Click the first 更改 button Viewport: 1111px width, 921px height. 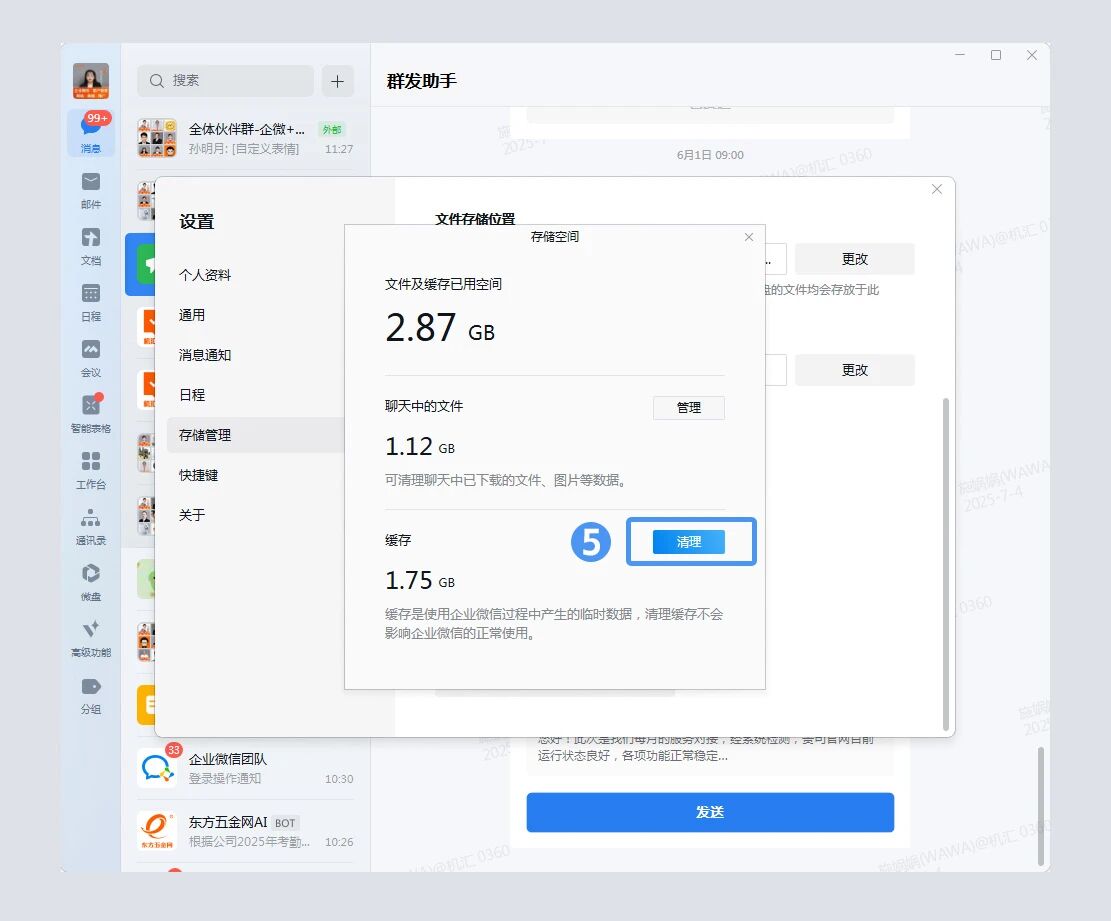click(x=855, y=259)
